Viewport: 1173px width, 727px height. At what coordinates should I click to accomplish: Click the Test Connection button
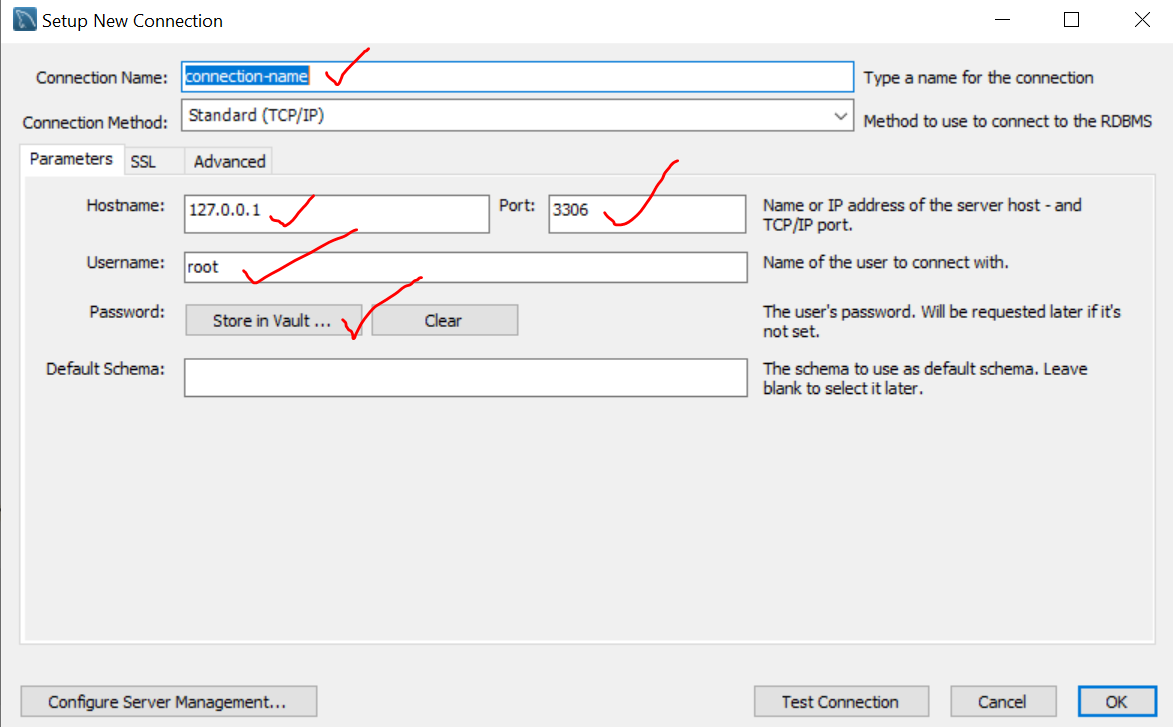click(x=841, y=702)
